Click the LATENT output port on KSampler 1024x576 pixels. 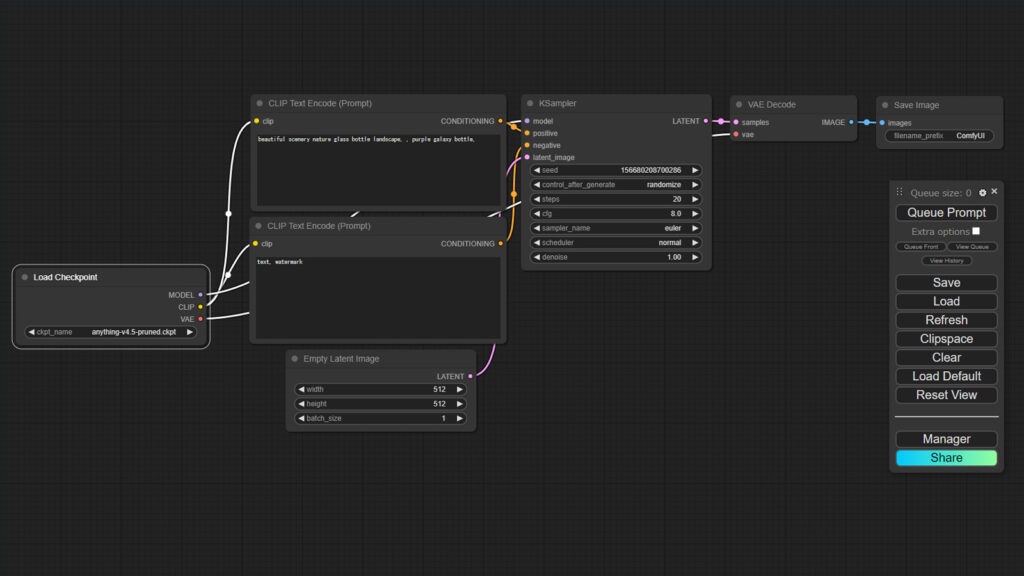pos(706,122)
